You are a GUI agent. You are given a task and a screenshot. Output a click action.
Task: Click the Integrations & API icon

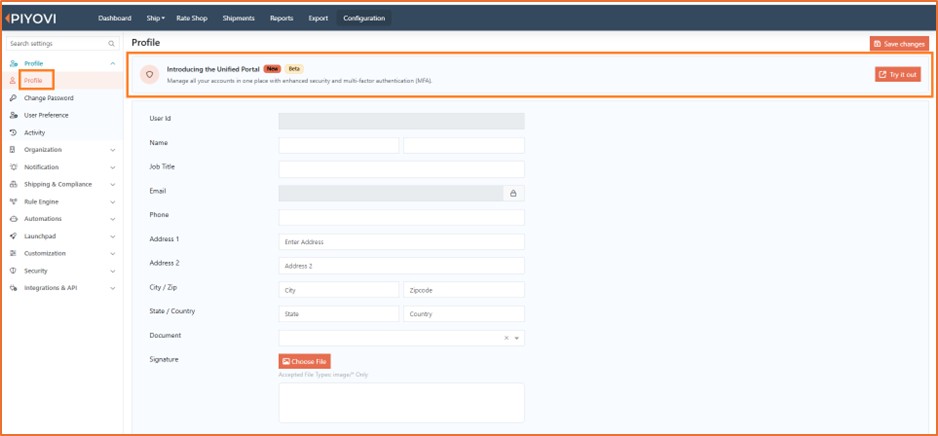[13, 288]
